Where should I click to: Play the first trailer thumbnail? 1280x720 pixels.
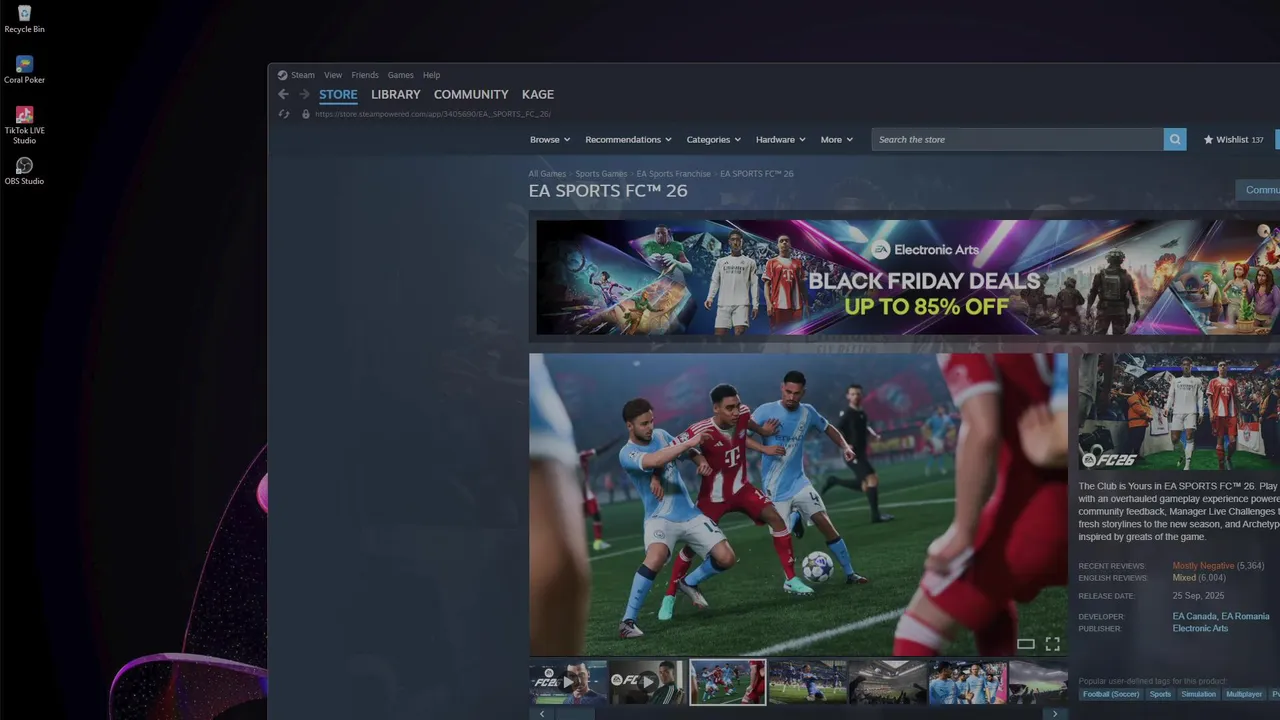point(568,682)
